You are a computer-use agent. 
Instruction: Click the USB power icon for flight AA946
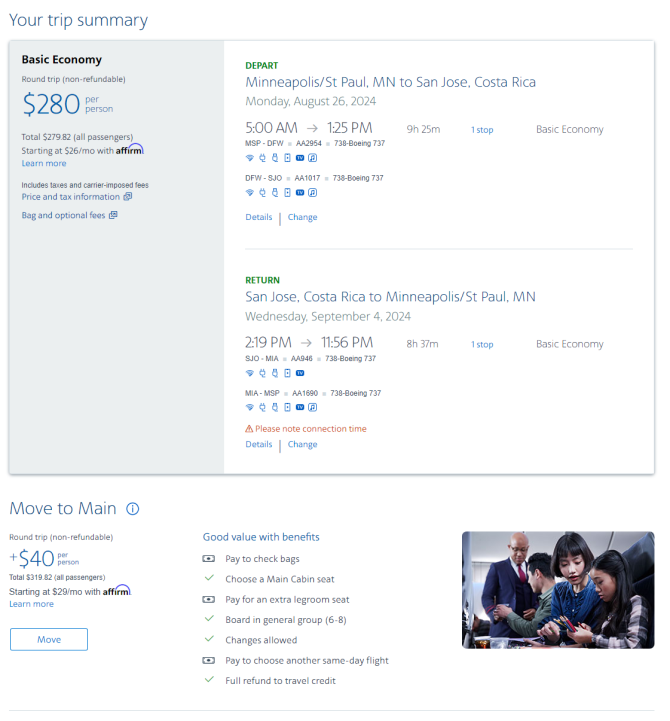275,373
